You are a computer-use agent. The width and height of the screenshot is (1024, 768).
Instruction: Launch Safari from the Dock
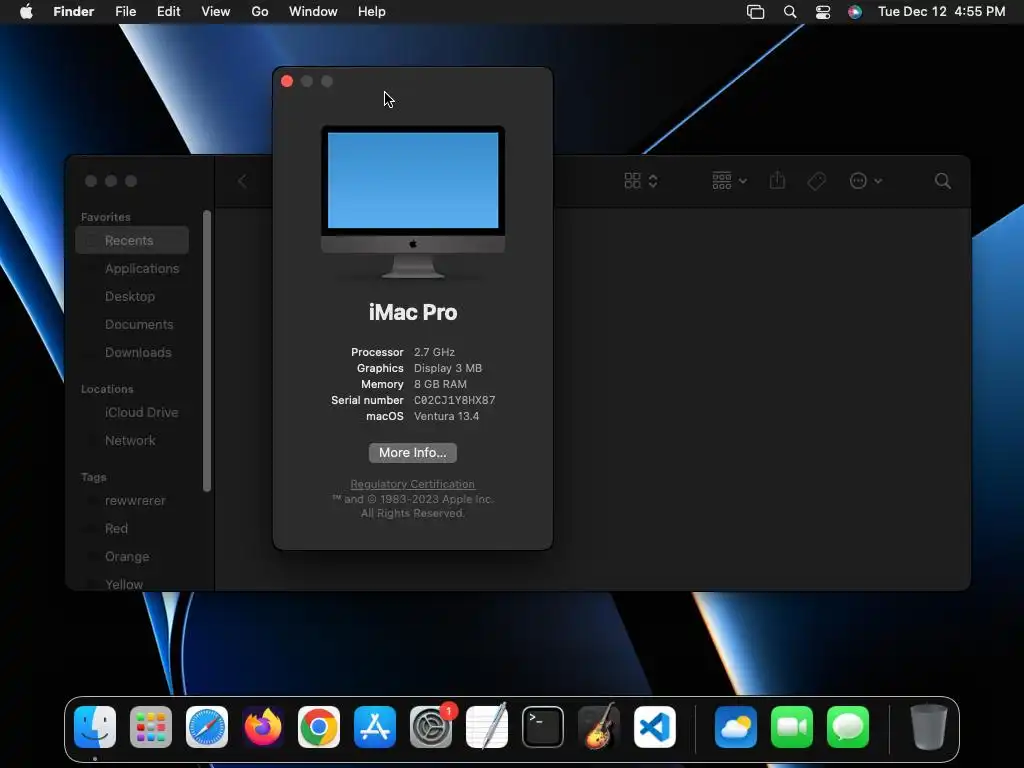point(207,727)
